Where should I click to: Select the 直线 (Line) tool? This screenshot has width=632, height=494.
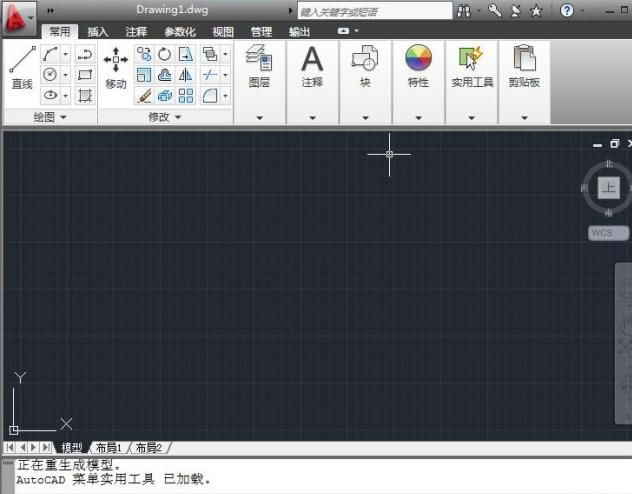[x=22, y=67]
